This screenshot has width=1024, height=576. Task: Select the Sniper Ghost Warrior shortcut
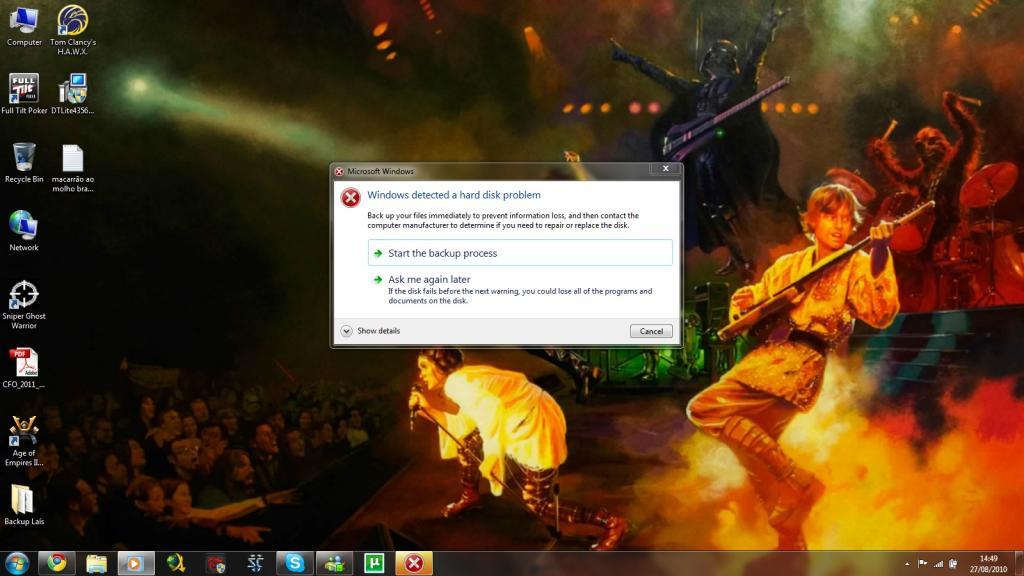(x=24, y=304)
